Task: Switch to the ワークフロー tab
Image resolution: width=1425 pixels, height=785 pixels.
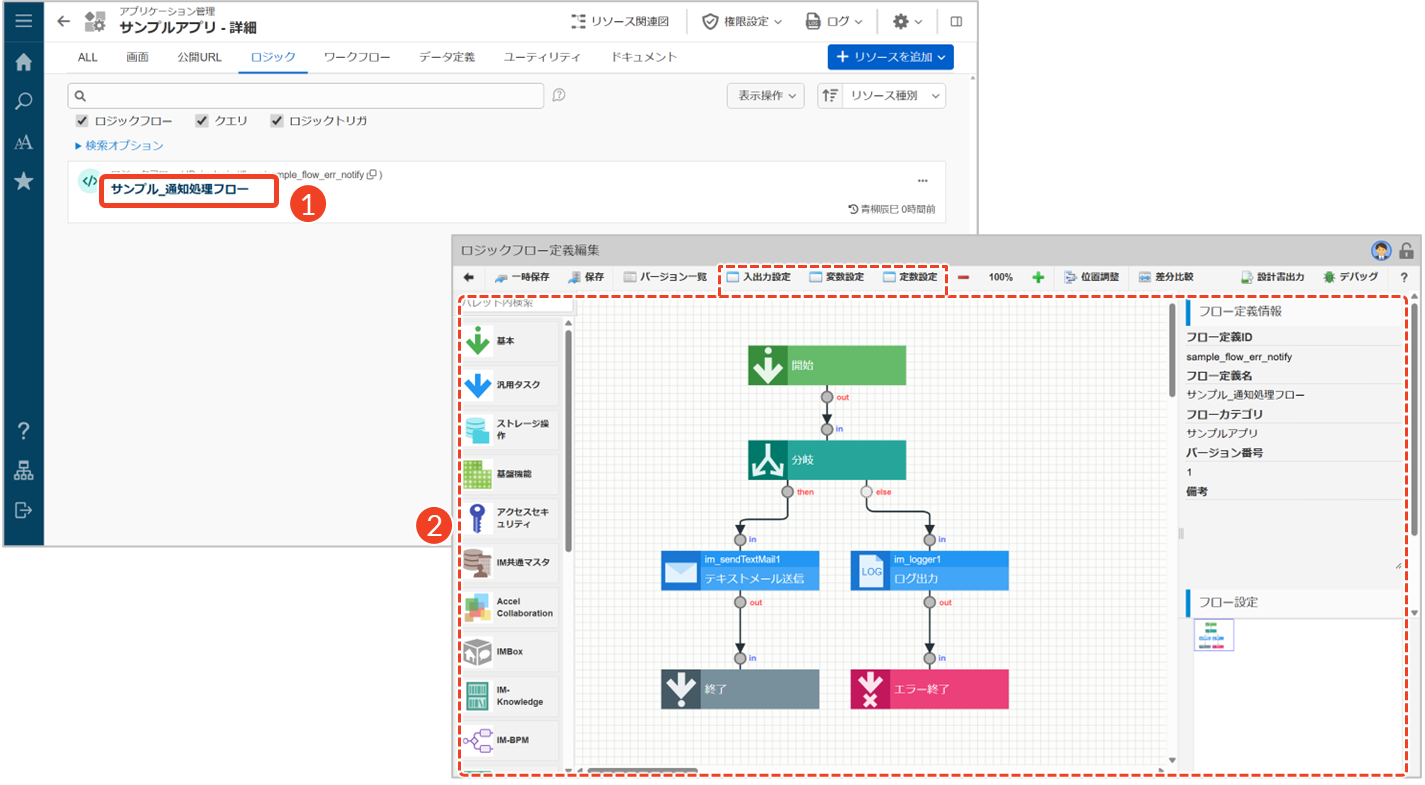Action: pos(357,57)
